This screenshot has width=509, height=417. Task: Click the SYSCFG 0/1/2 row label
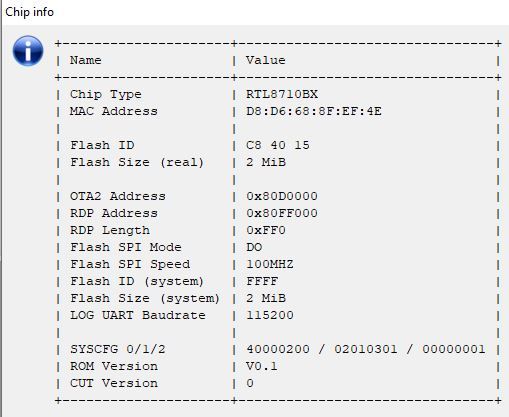(117, 349)
